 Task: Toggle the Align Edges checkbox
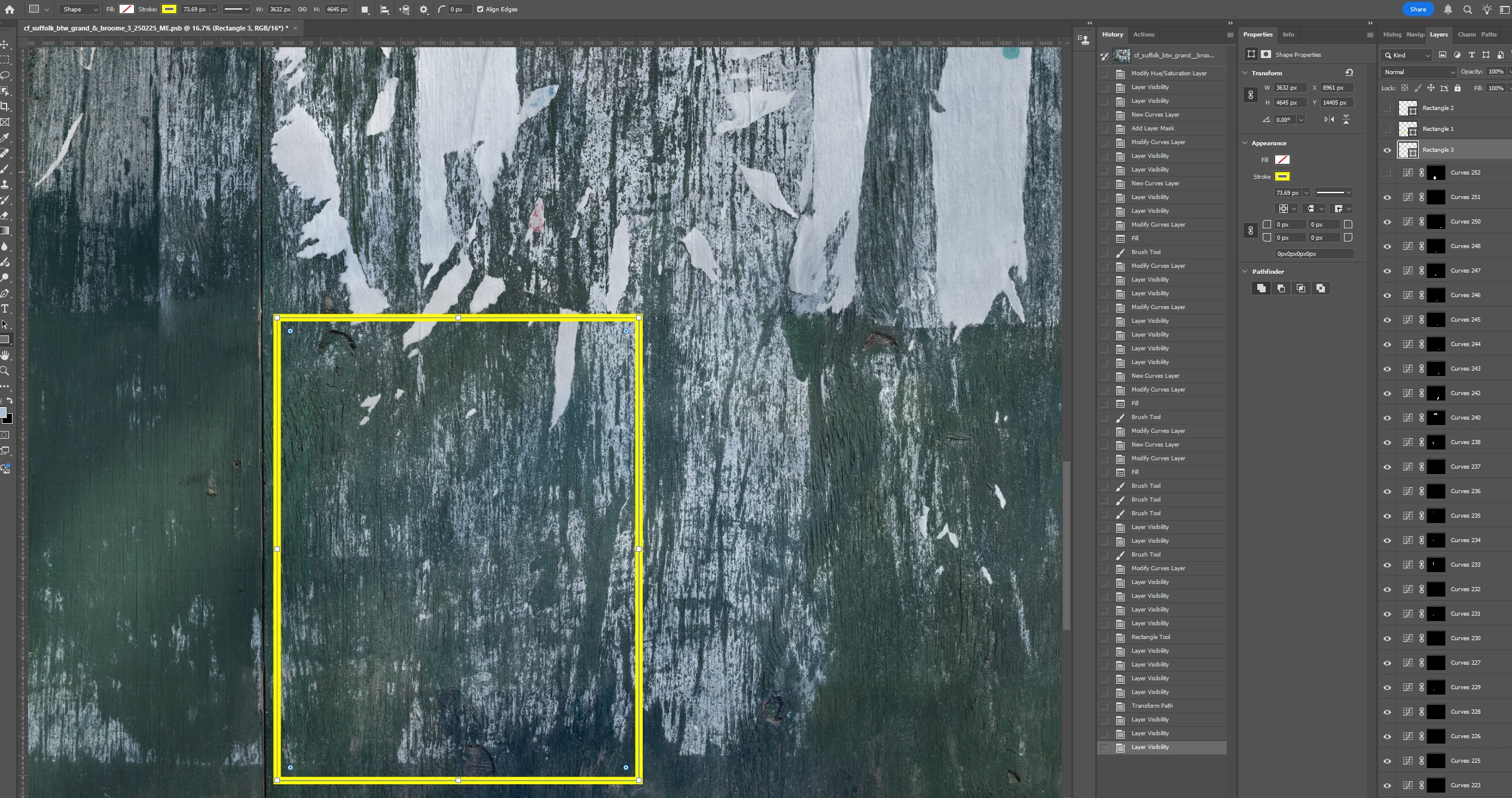(480, 10)
